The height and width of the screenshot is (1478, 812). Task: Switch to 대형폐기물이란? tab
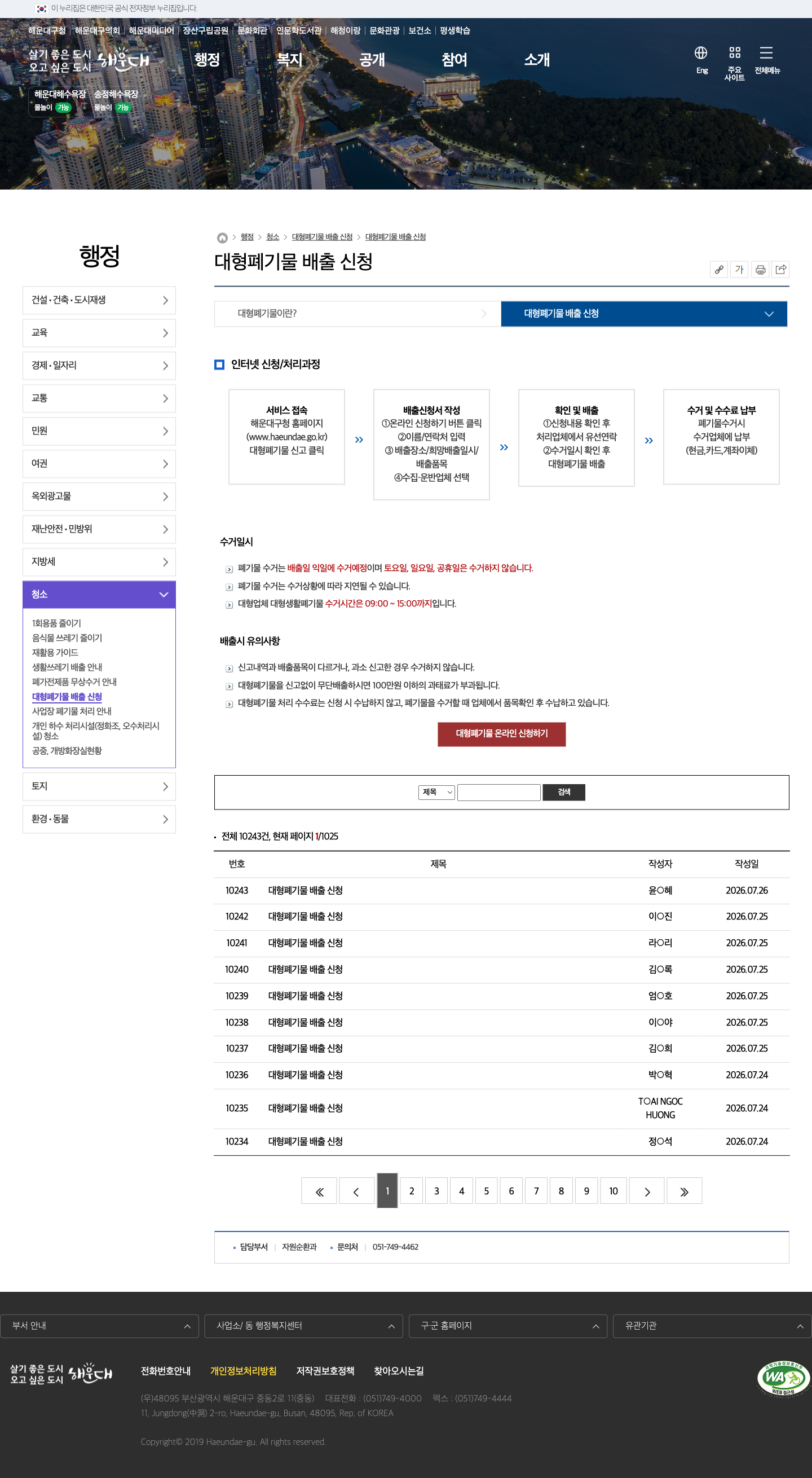(358, 314)
